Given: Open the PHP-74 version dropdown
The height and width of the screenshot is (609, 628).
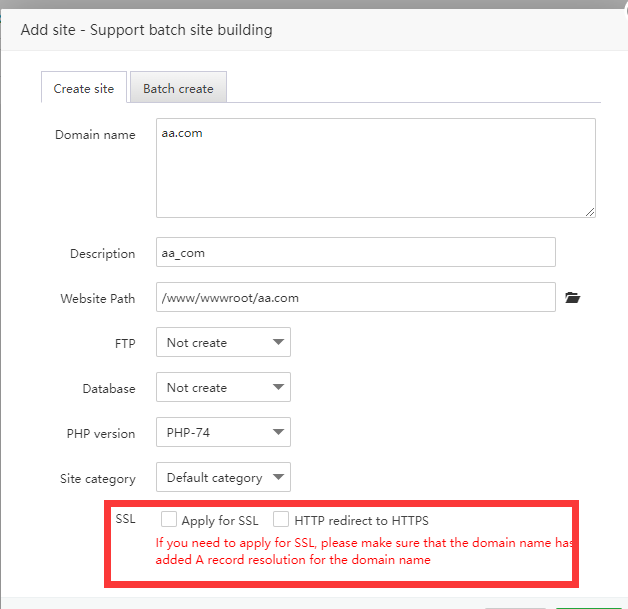Looking at the screenshot, I should [x=223, y=433].
